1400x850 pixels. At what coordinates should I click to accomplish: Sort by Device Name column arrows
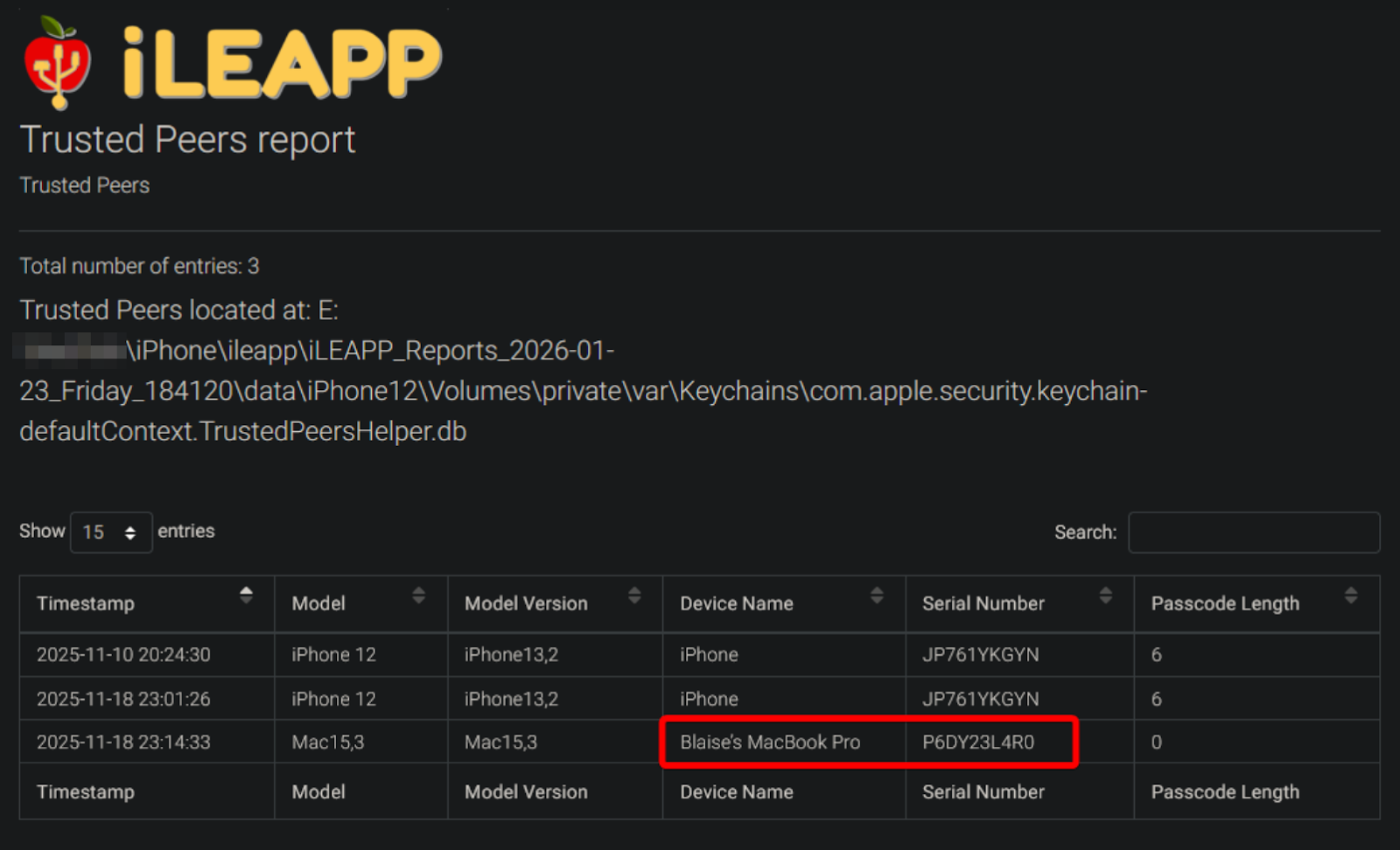click(877, 596)
